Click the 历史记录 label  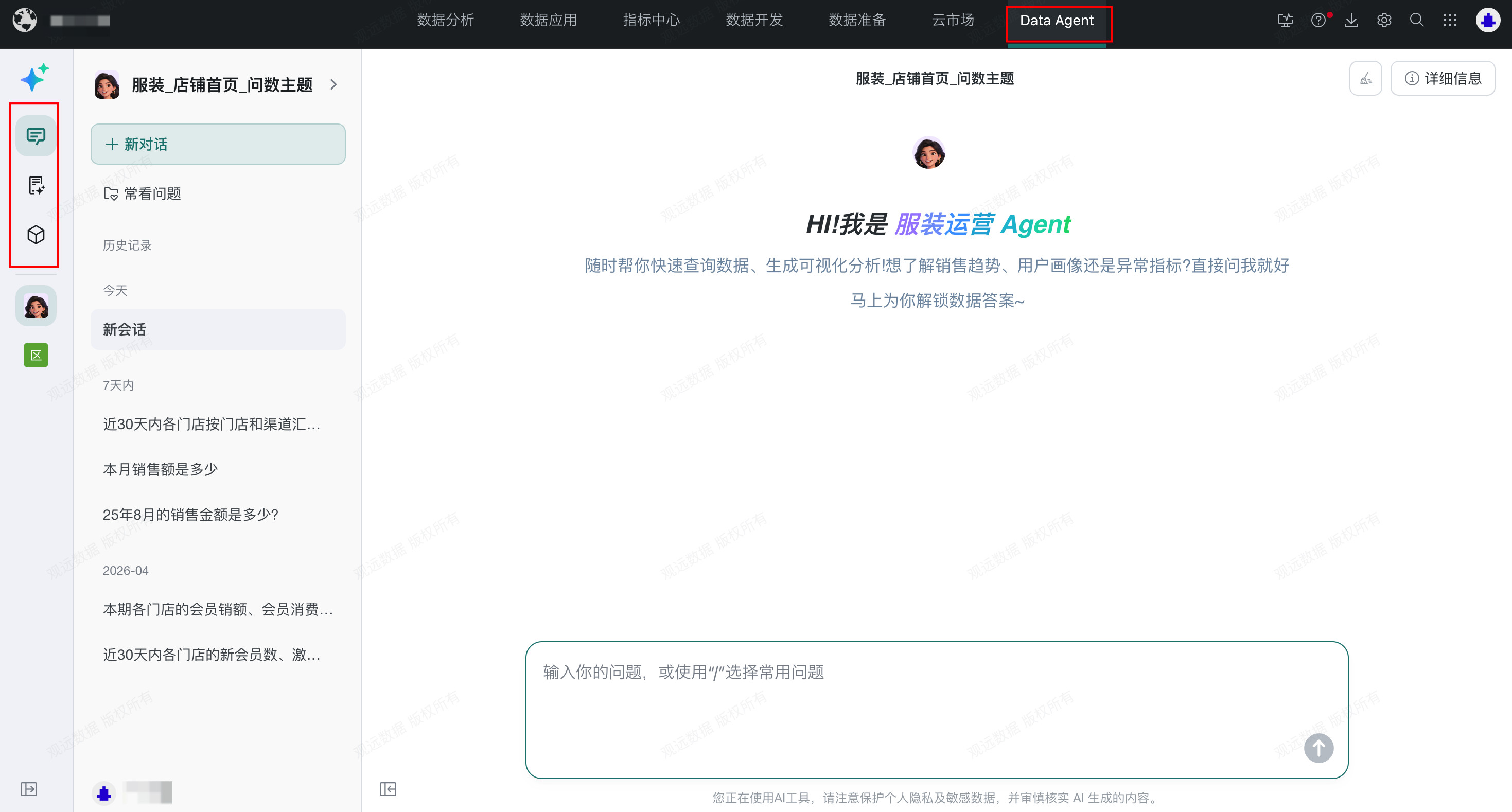point(127,245)
